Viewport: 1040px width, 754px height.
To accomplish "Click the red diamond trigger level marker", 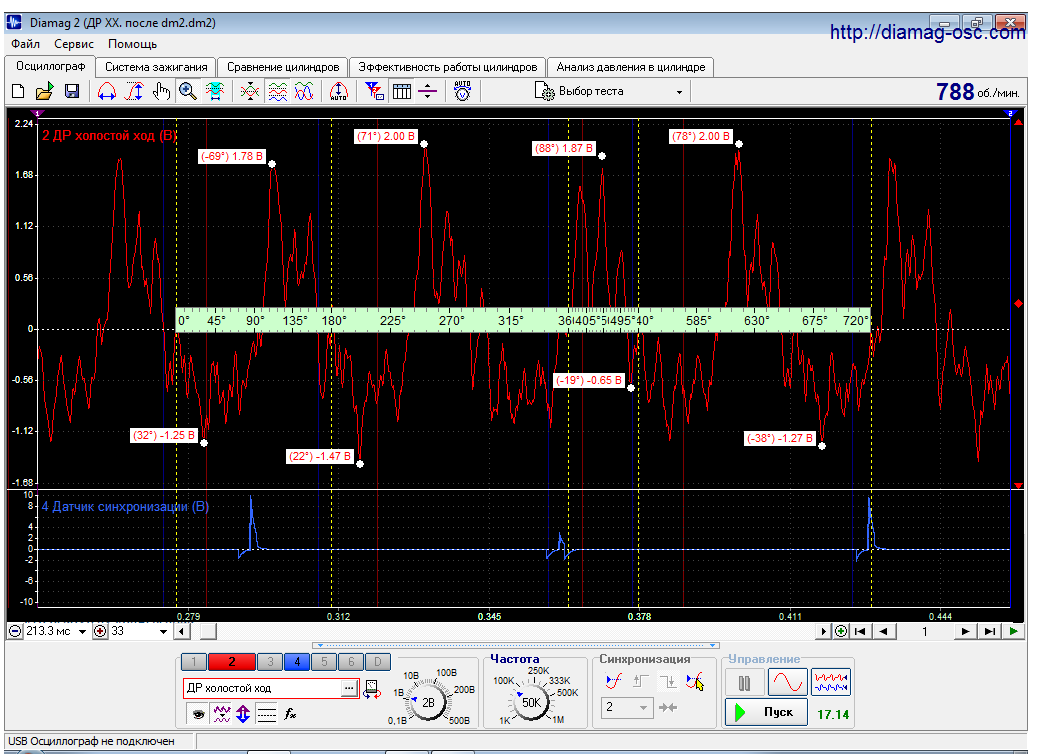I will pyautogui.click(x=1019, y=304).
